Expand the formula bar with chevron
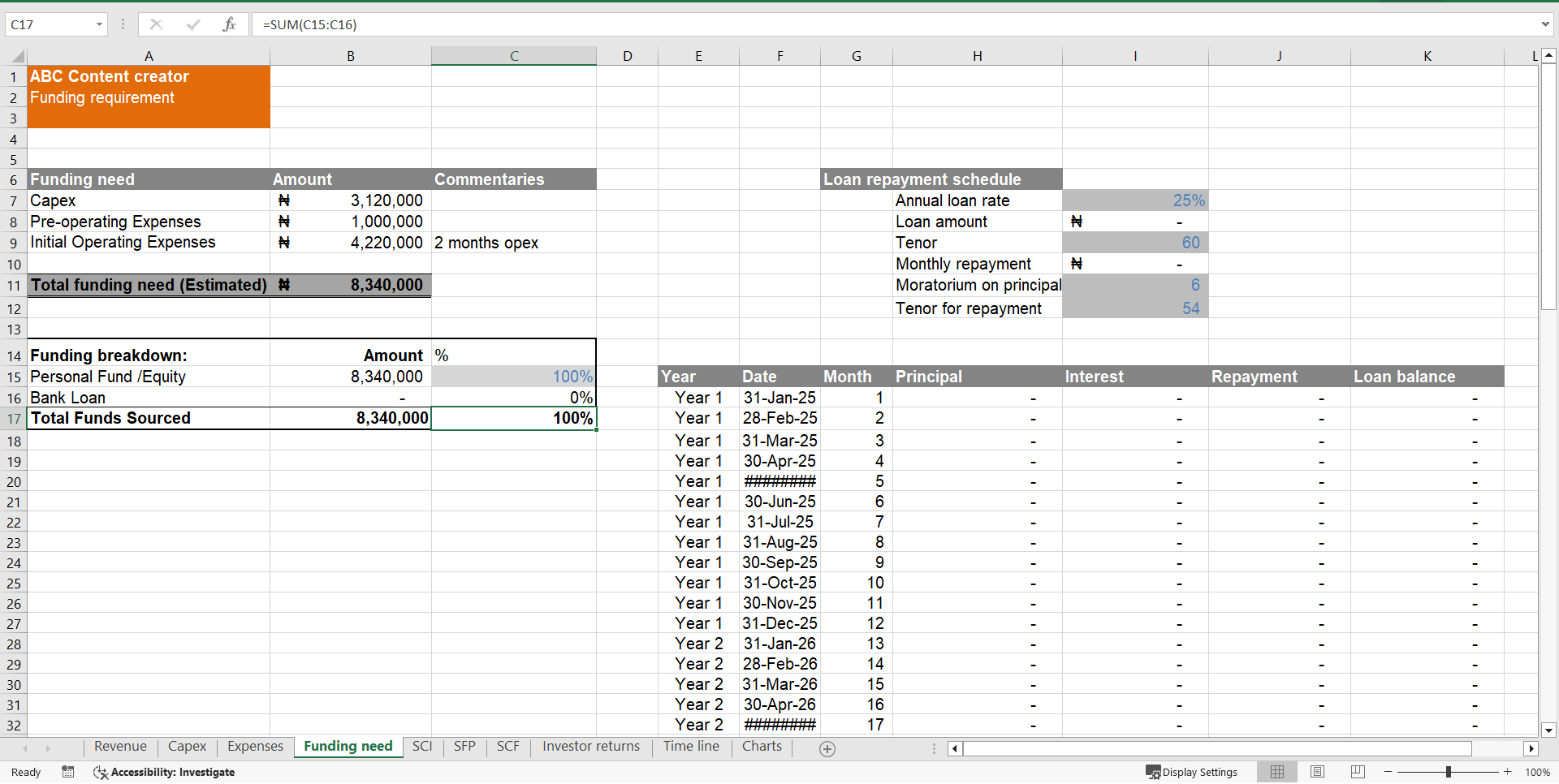This screenshot has height=784, width=1559. (x=1546, y=24)
